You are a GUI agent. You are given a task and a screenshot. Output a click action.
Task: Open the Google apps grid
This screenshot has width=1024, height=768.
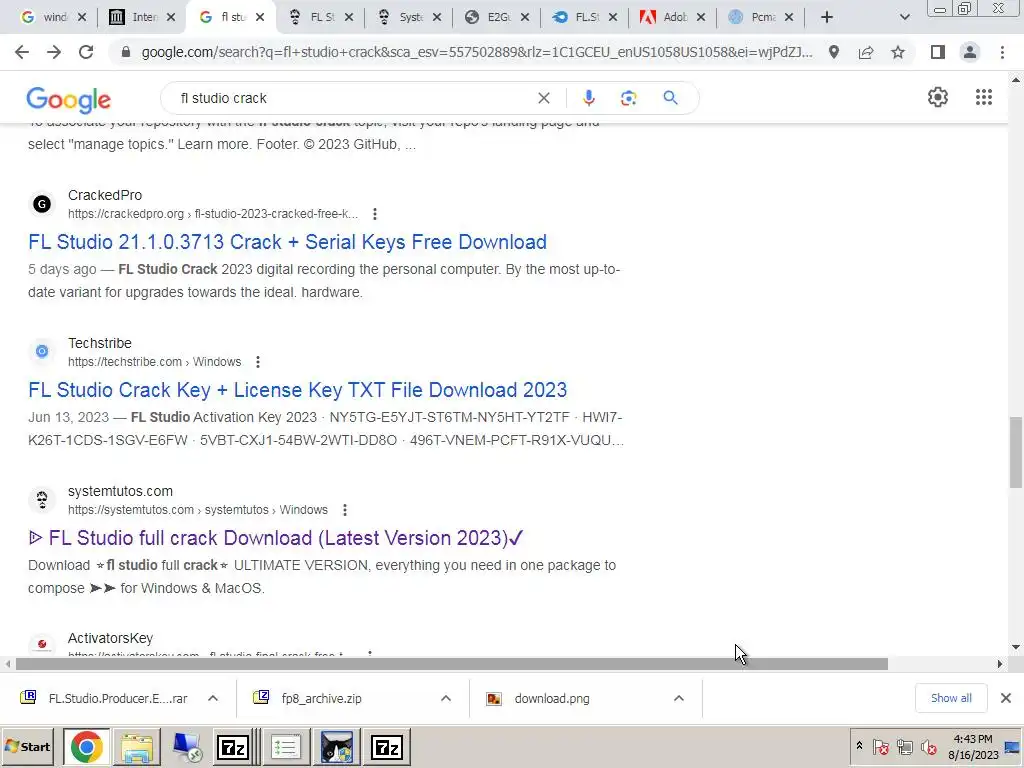pyautogui.click(x=984, y=97)
